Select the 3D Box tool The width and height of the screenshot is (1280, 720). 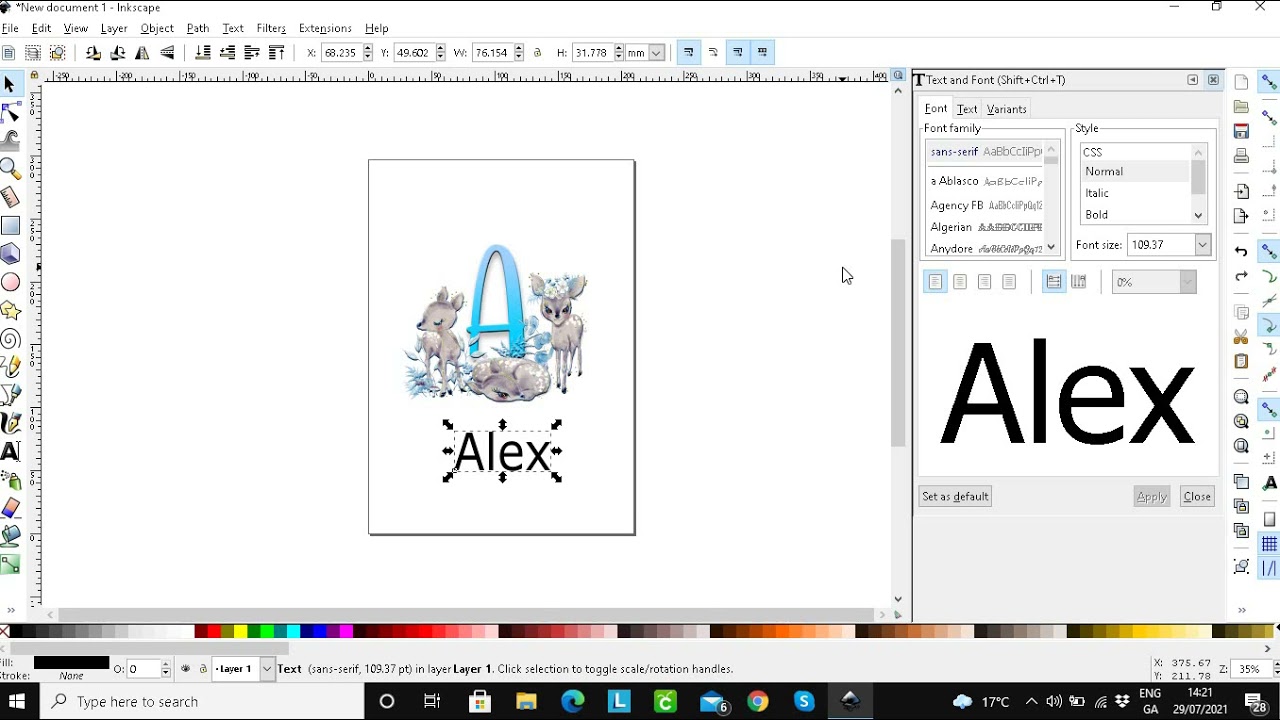click(x=10, y=254)
